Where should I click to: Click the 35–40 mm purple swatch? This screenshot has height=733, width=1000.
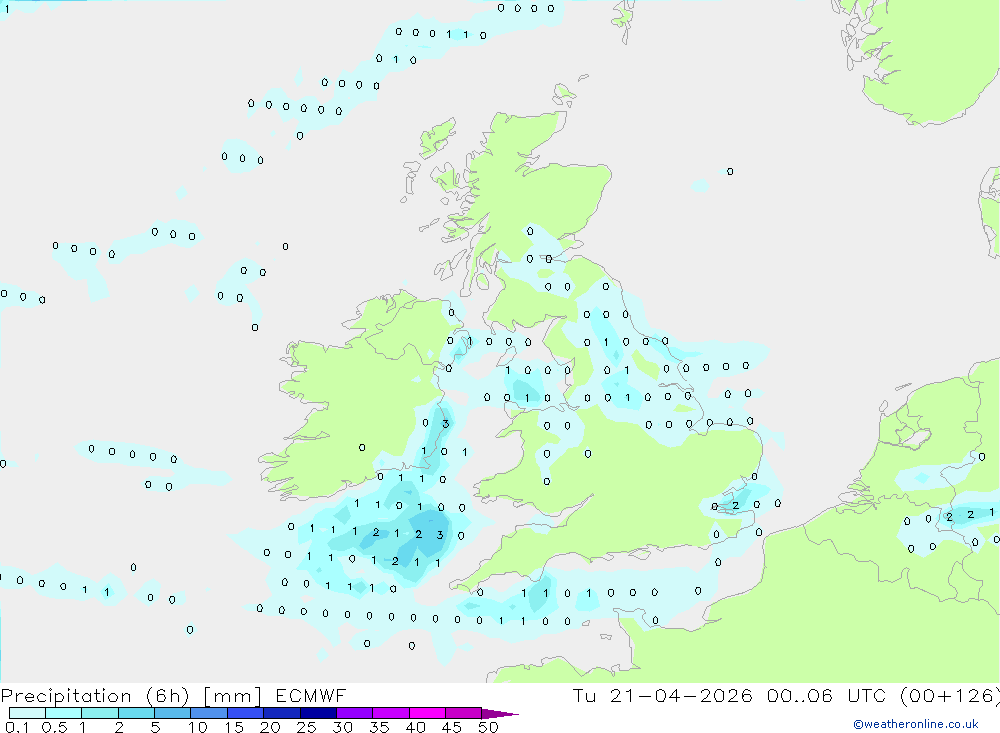pos(391,713)
